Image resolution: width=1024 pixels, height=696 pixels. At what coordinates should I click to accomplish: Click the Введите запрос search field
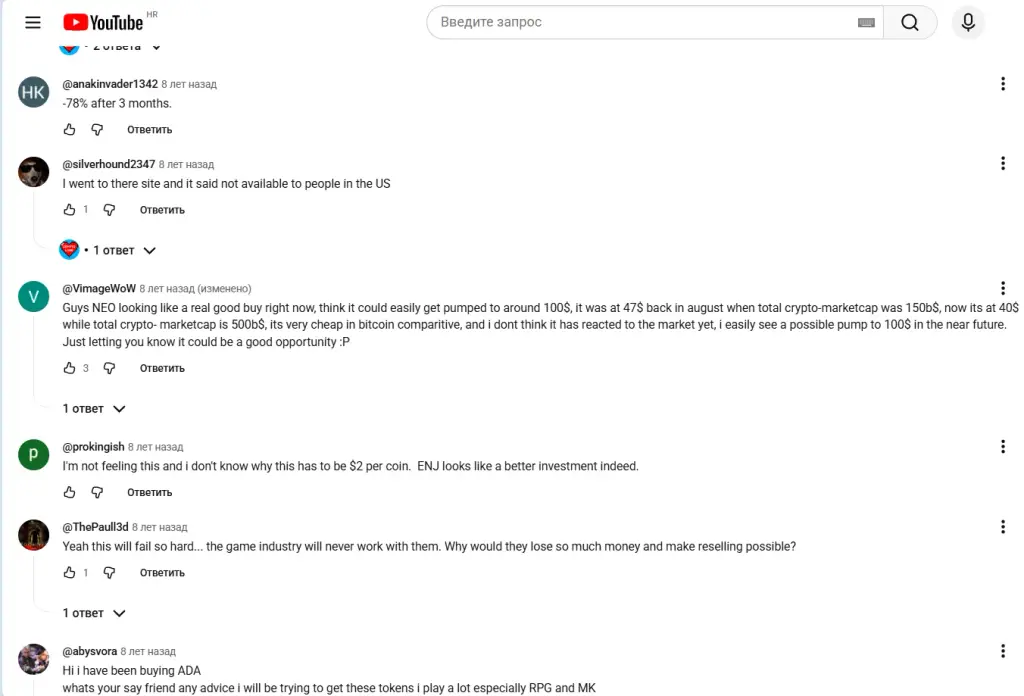[647, 22]
